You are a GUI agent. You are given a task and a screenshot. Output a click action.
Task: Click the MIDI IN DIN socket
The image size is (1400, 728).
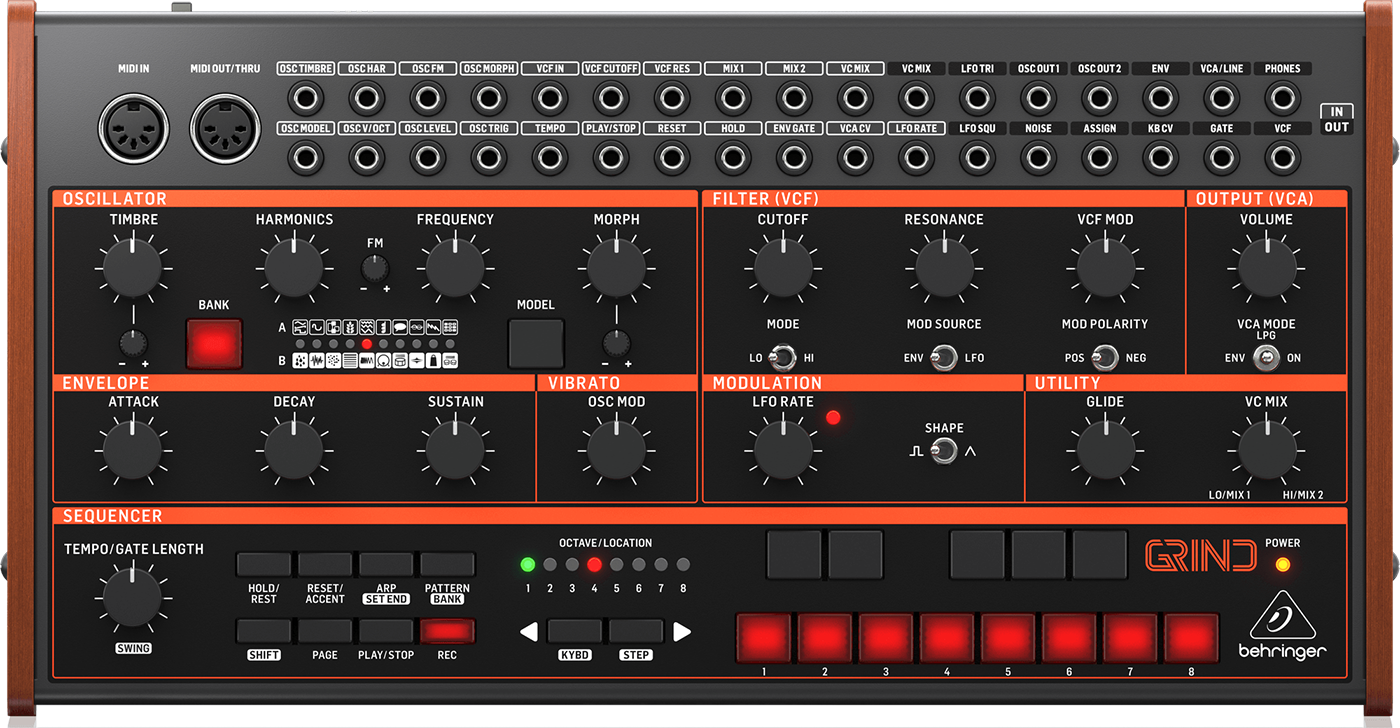tap(134, 130)
